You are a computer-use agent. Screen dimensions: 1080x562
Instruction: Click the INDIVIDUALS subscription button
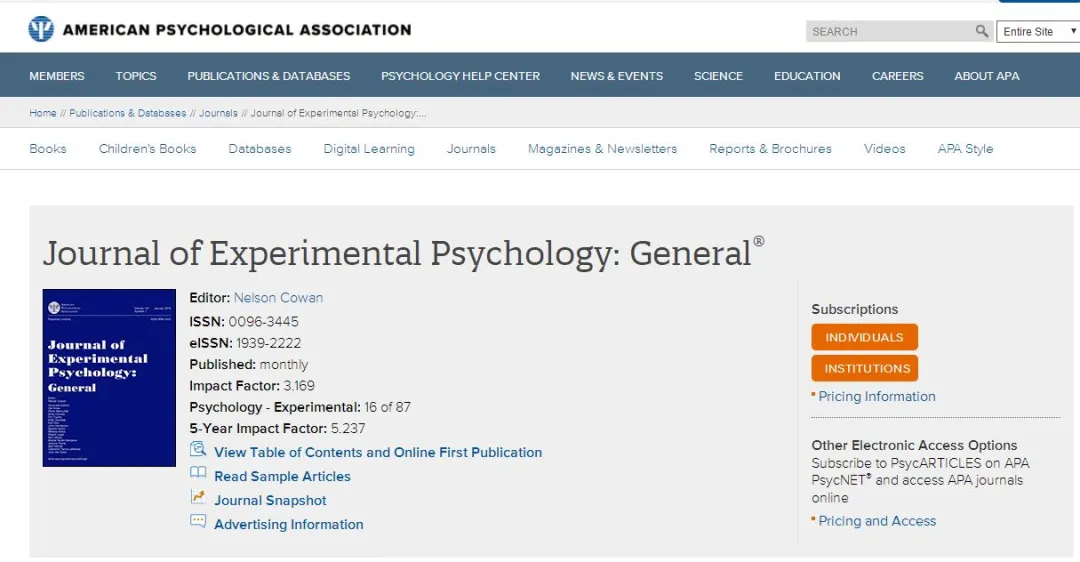864,337
